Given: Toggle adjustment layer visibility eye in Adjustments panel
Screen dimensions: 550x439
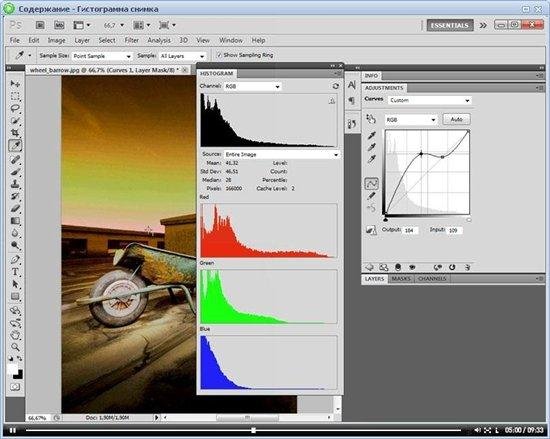Looking at the screenshot, I should (412, 268).
